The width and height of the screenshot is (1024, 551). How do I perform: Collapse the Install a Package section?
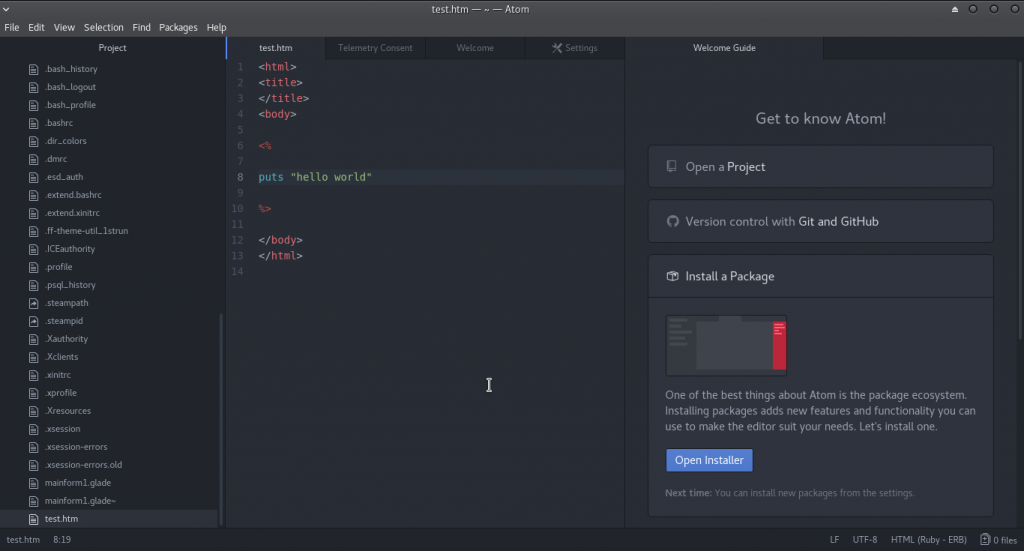click(820, 276)
